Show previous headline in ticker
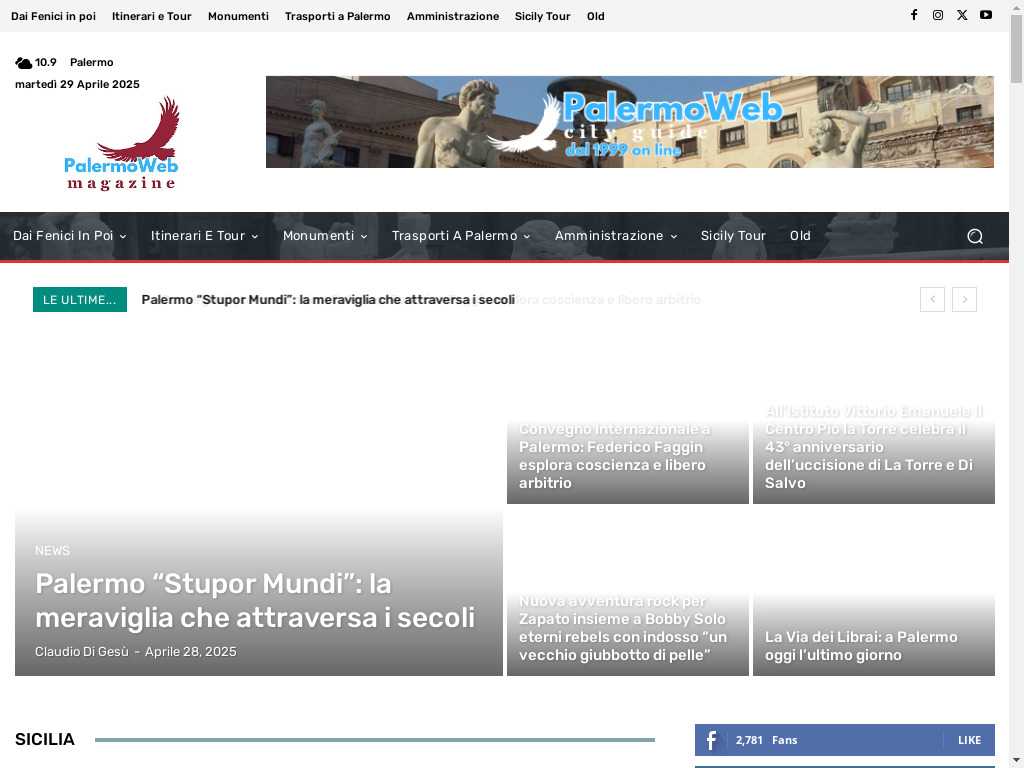1024x768 pixels. 932,299
